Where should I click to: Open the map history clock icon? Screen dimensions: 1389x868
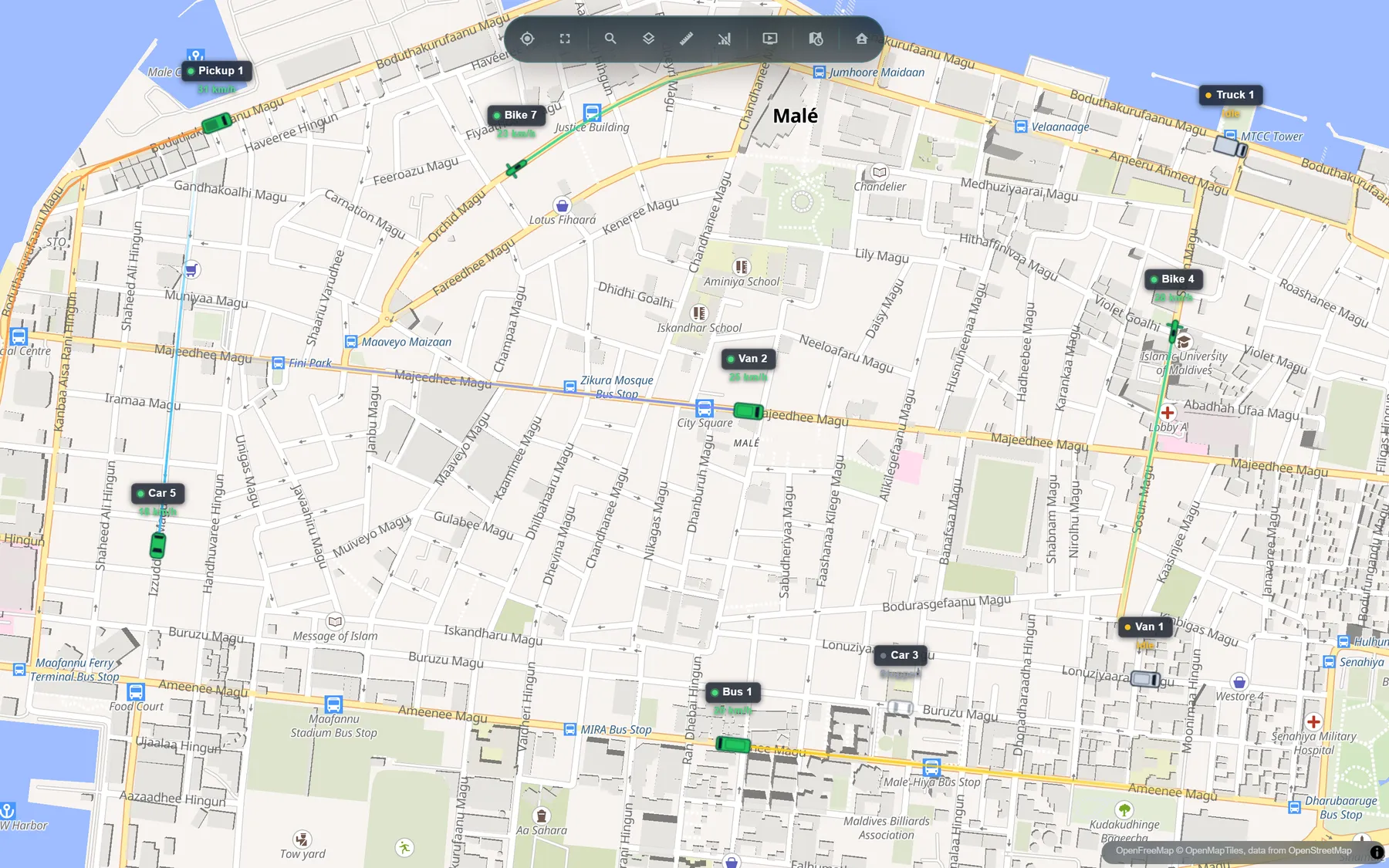tap(816, 39)
